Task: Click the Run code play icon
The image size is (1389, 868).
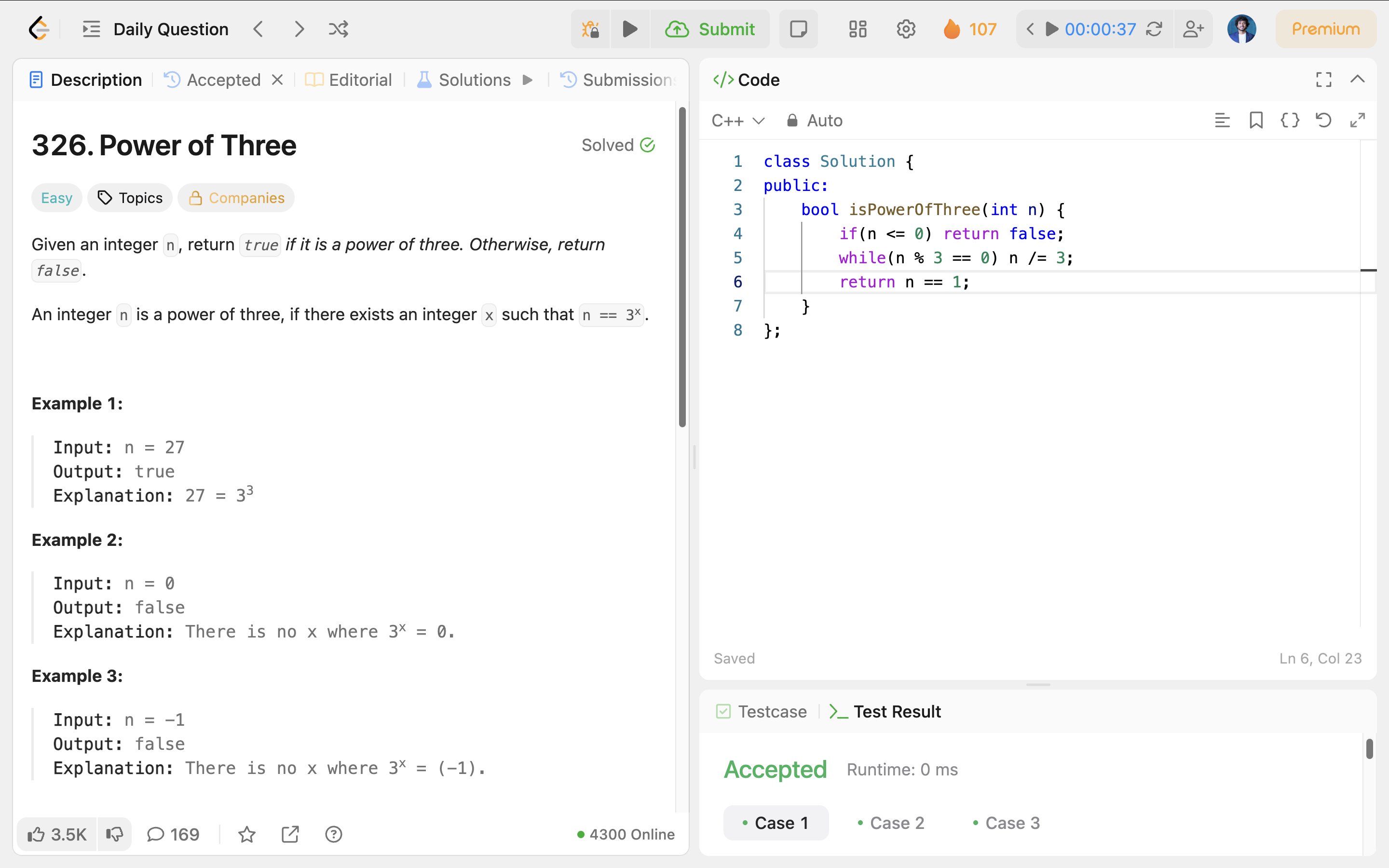Action: point(630,29)
